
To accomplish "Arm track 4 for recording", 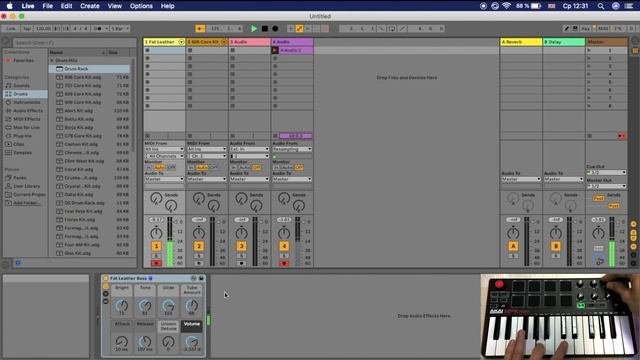I will point(284,263).
